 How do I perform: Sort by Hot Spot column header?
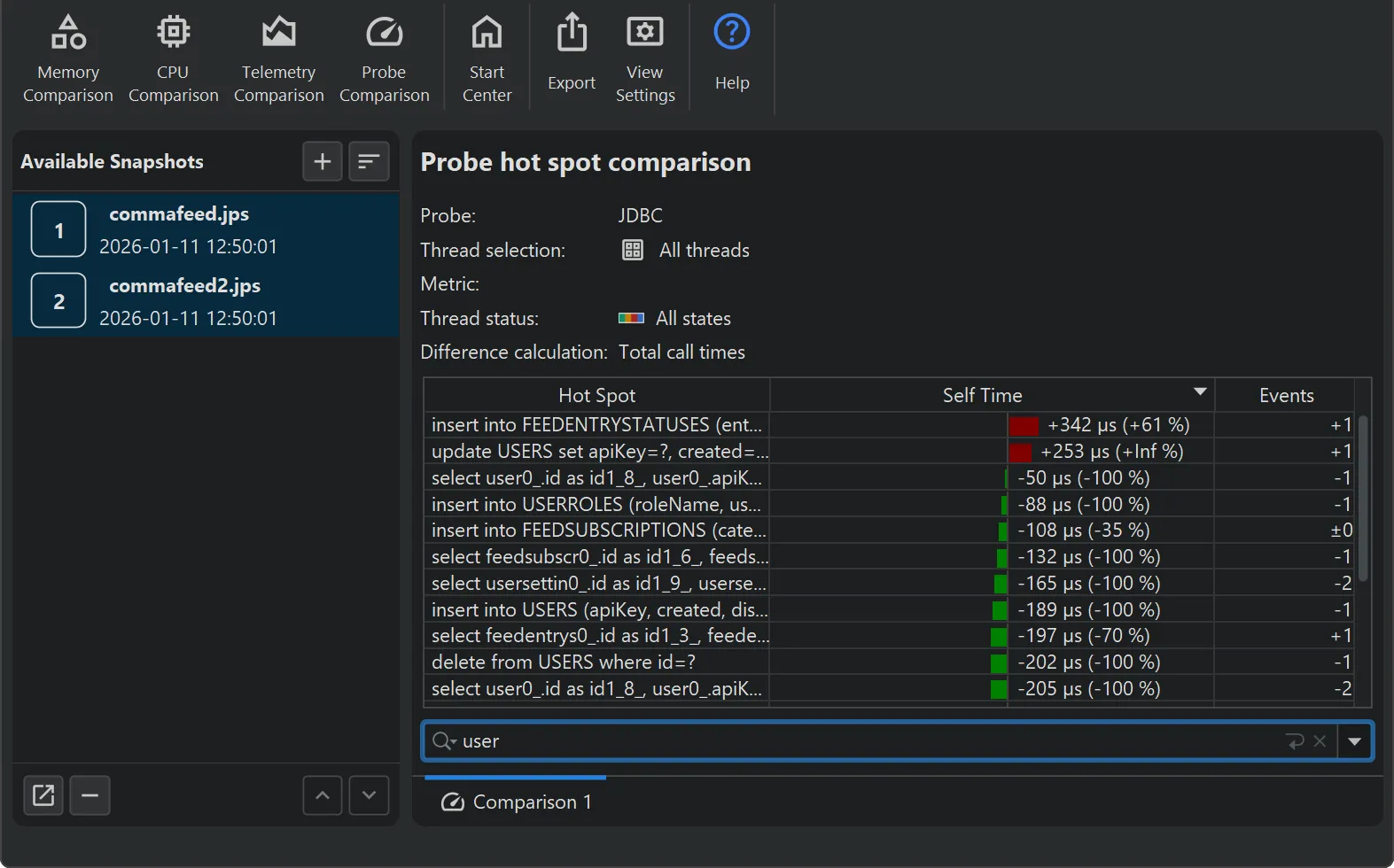[x=596, y=395]
